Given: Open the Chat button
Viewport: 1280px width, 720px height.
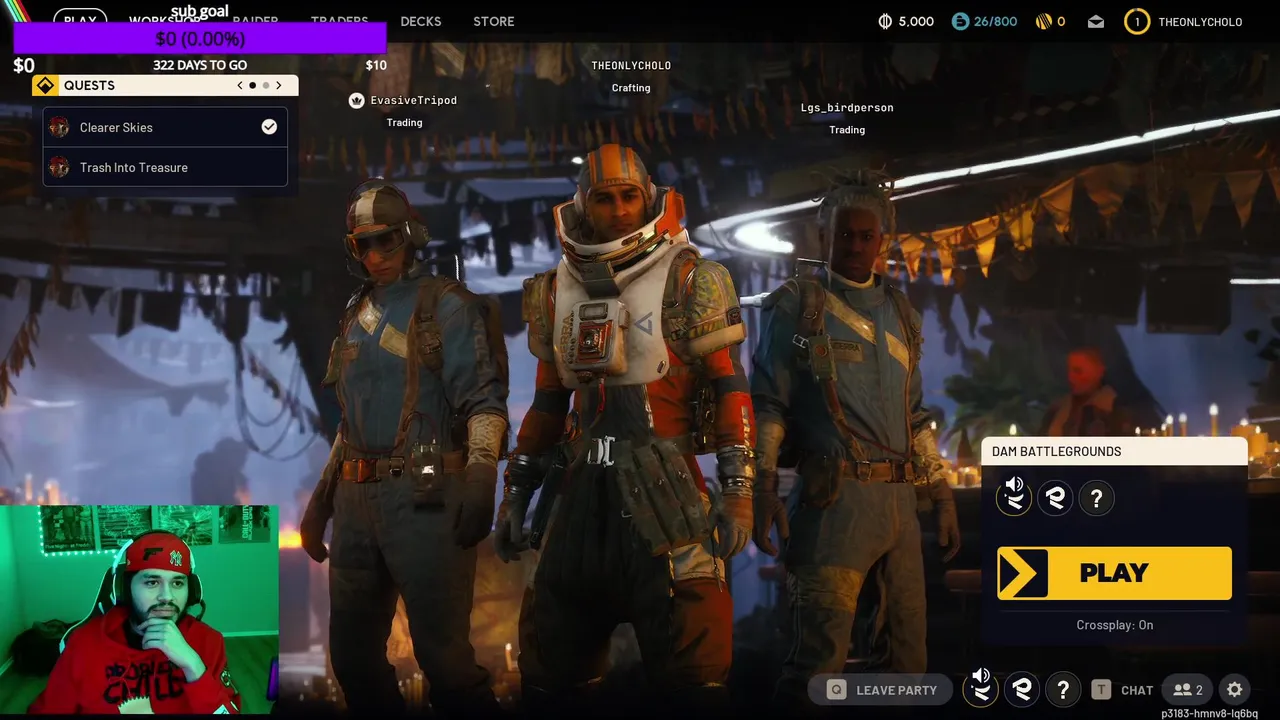Looking at the screenshot, I should pyautogui.click(x=1137, y=690).
